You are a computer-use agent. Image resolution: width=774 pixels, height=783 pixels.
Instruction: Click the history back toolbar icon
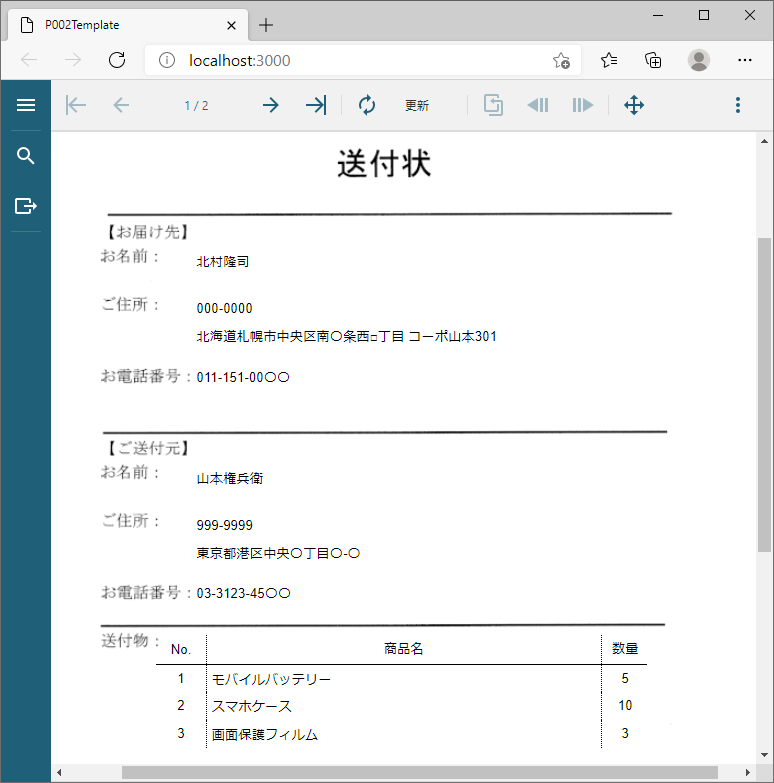pos(538,105)
